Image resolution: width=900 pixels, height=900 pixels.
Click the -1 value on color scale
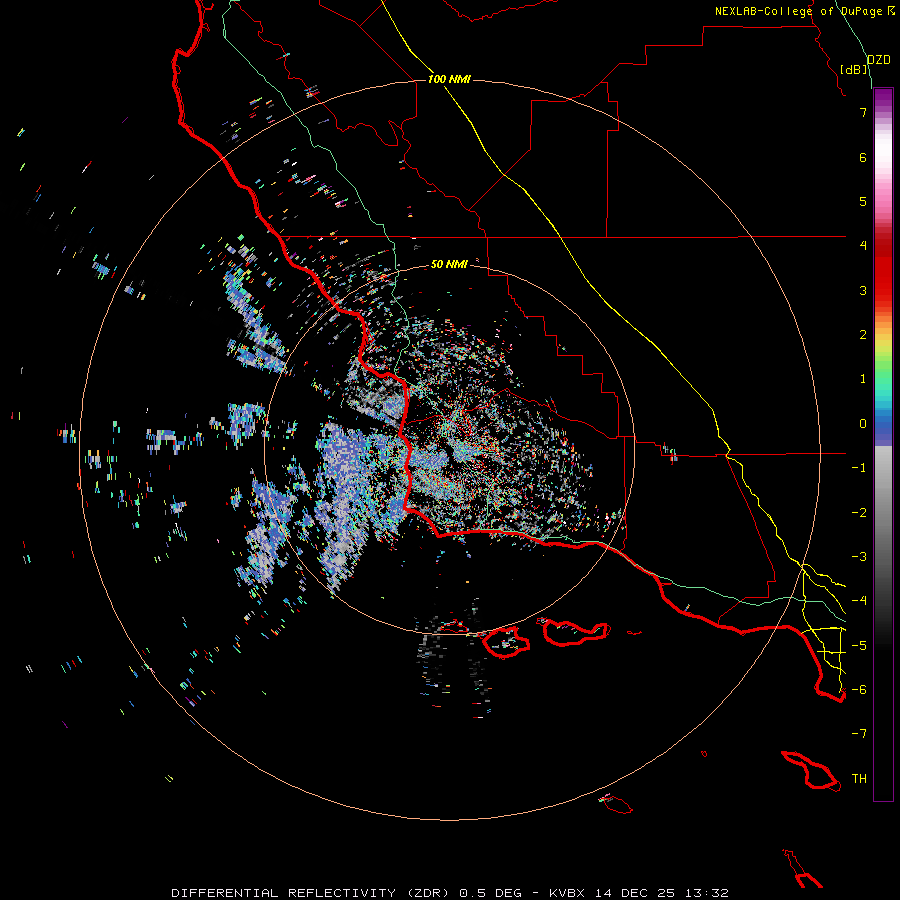click(859, 468)
